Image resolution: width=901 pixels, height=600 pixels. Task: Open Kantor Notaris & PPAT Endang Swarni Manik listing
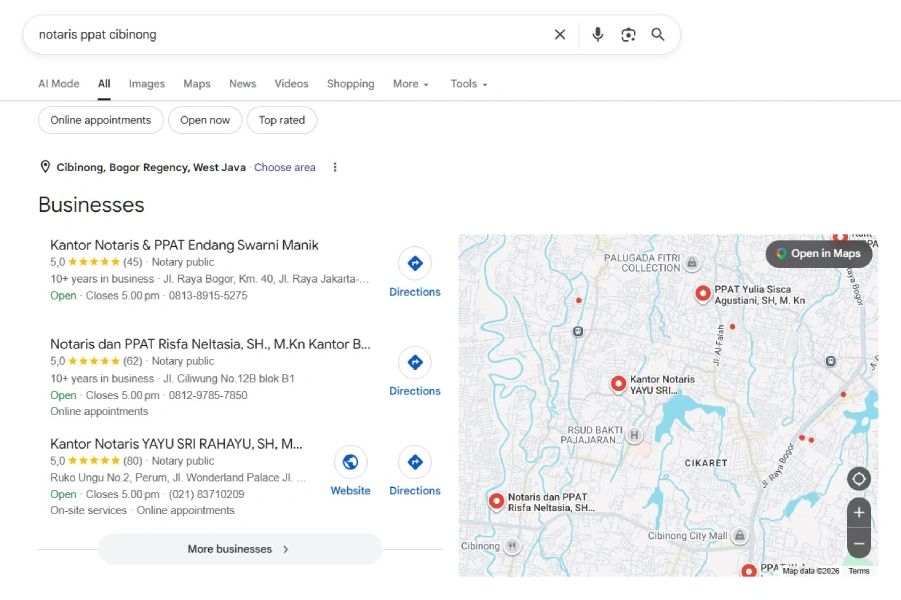coord(184,245)
